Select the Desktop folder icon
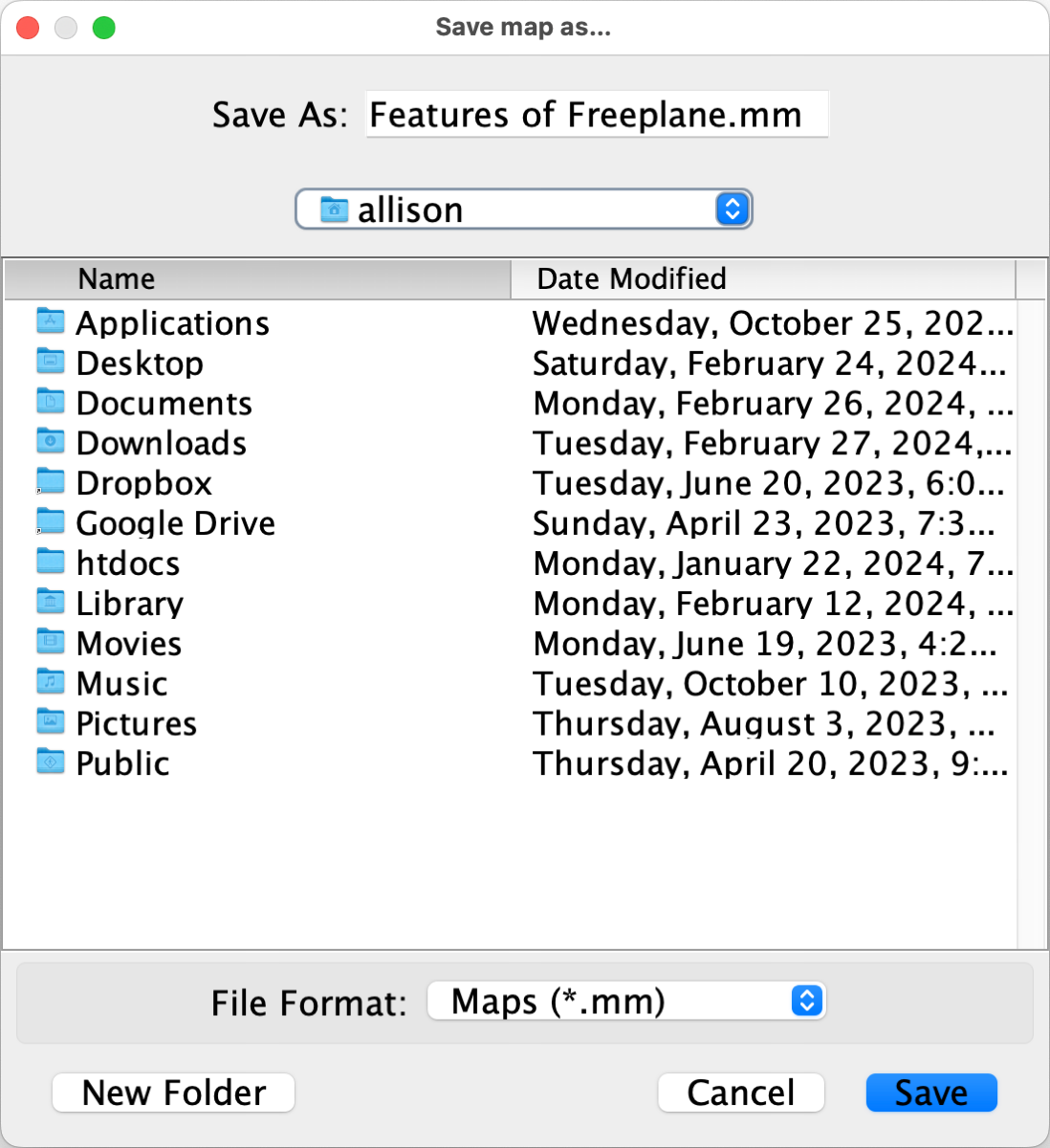 (x=51, y=362)
